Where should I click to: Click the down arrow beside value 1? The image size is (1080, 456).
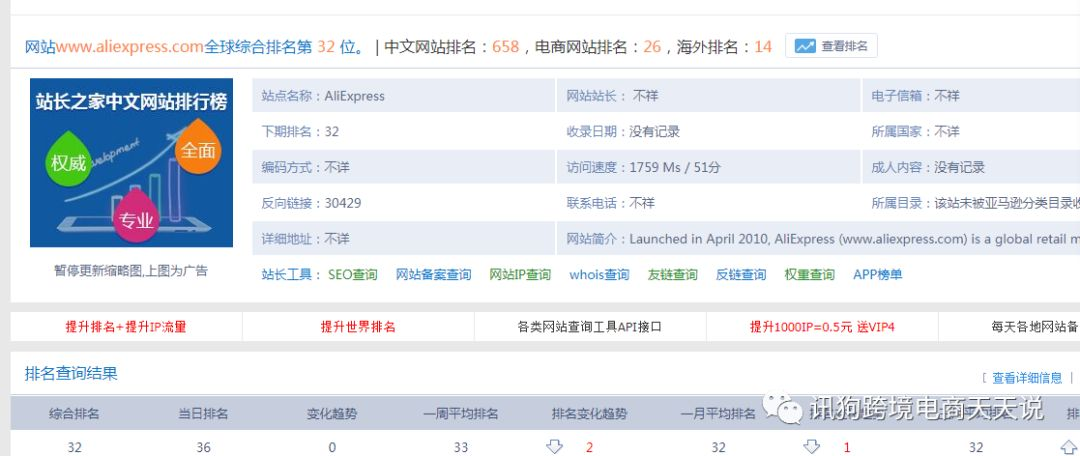pyautogui.click(x=811, y=446)
